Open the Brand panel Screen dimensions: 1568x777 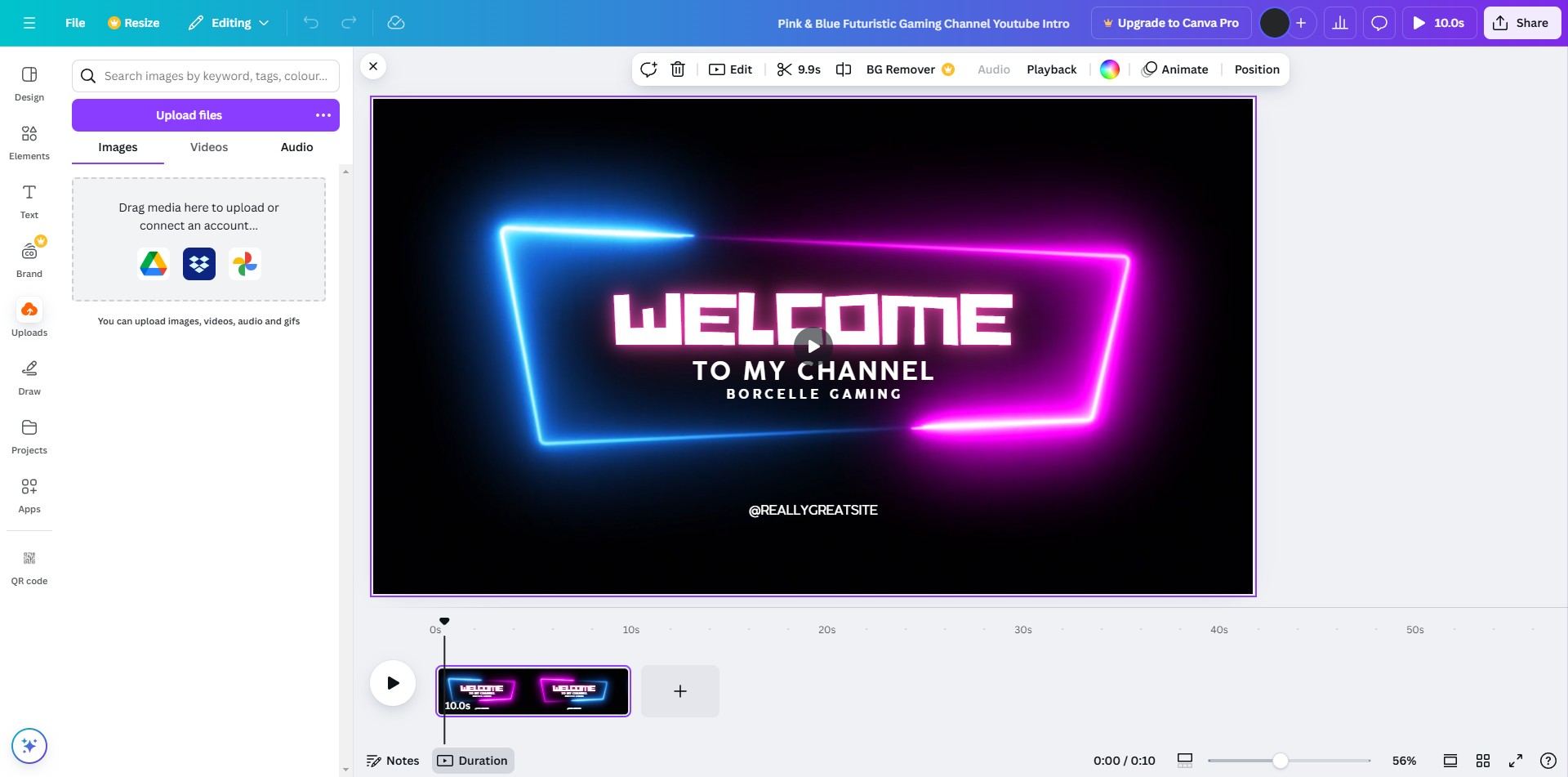point(29,260)
